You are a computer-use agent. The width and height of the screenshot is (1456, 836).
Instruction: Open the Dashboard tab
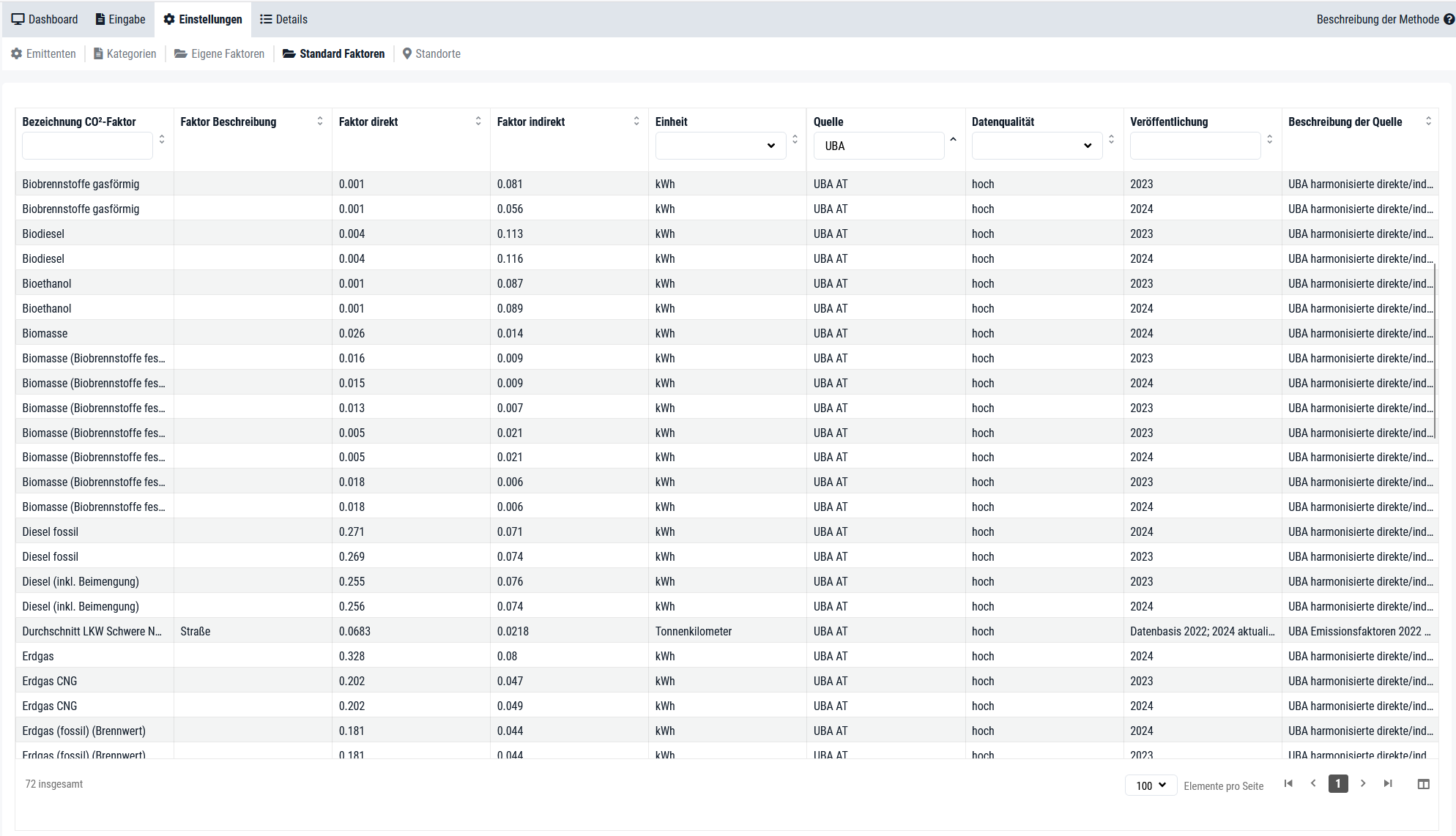45,19
